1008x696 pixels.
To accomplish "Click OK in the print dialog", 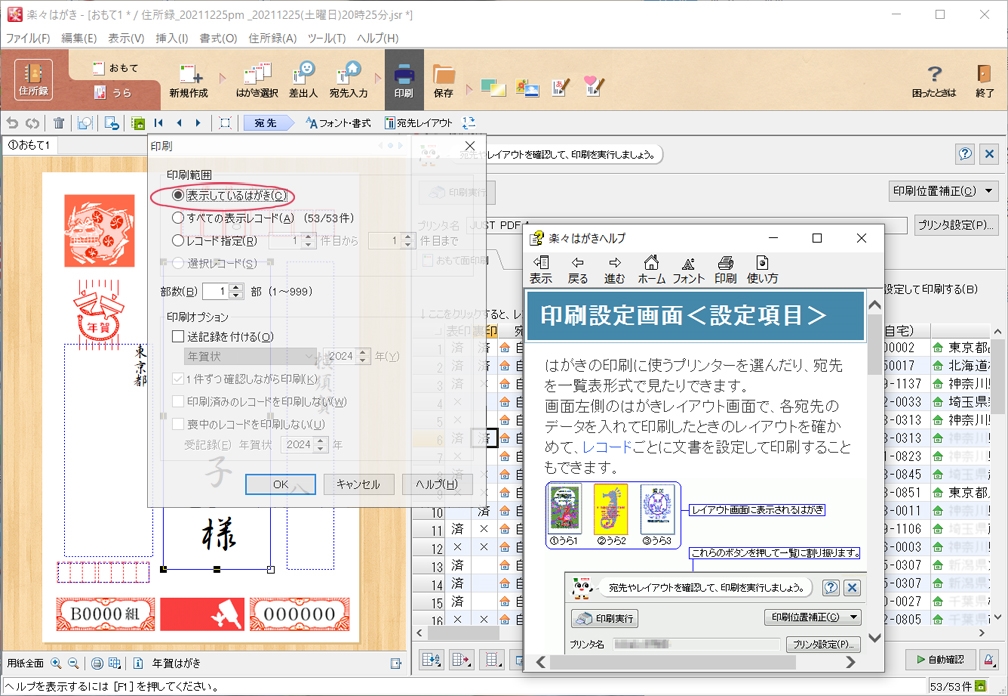I will pos(280,484).
